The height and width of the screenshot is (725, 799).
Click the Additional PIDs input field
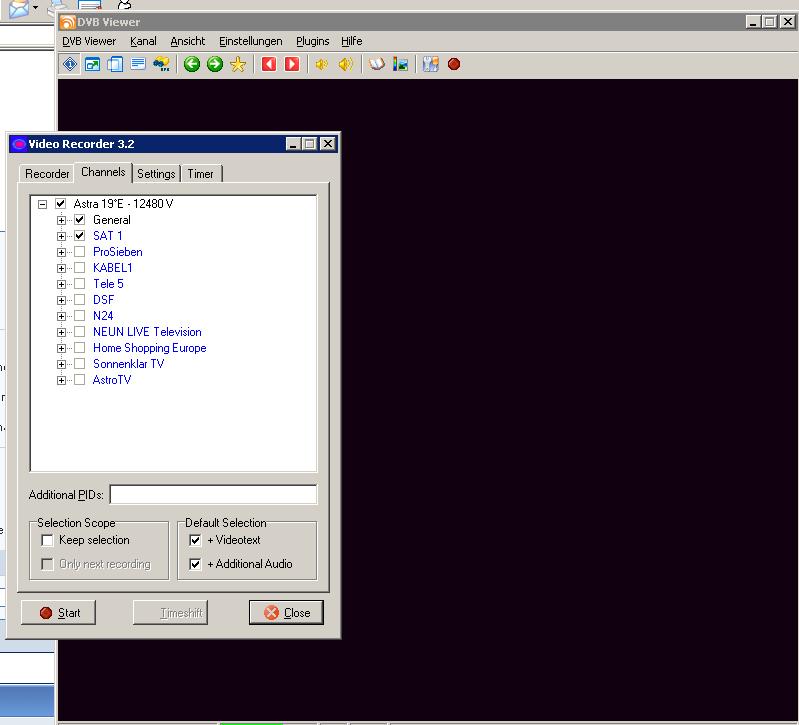pos(214,495)
